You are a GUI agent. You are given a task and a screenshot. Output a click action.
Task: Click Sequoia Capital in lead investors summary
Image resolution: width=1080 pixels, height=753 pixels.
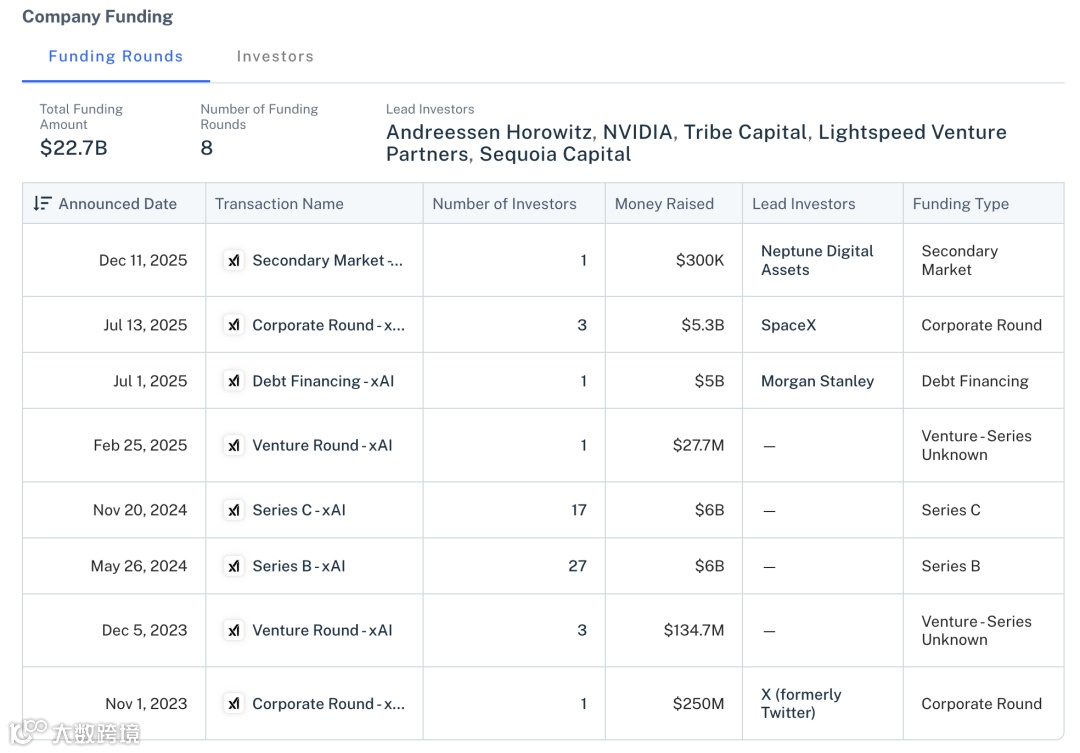(x=555, y=154)
